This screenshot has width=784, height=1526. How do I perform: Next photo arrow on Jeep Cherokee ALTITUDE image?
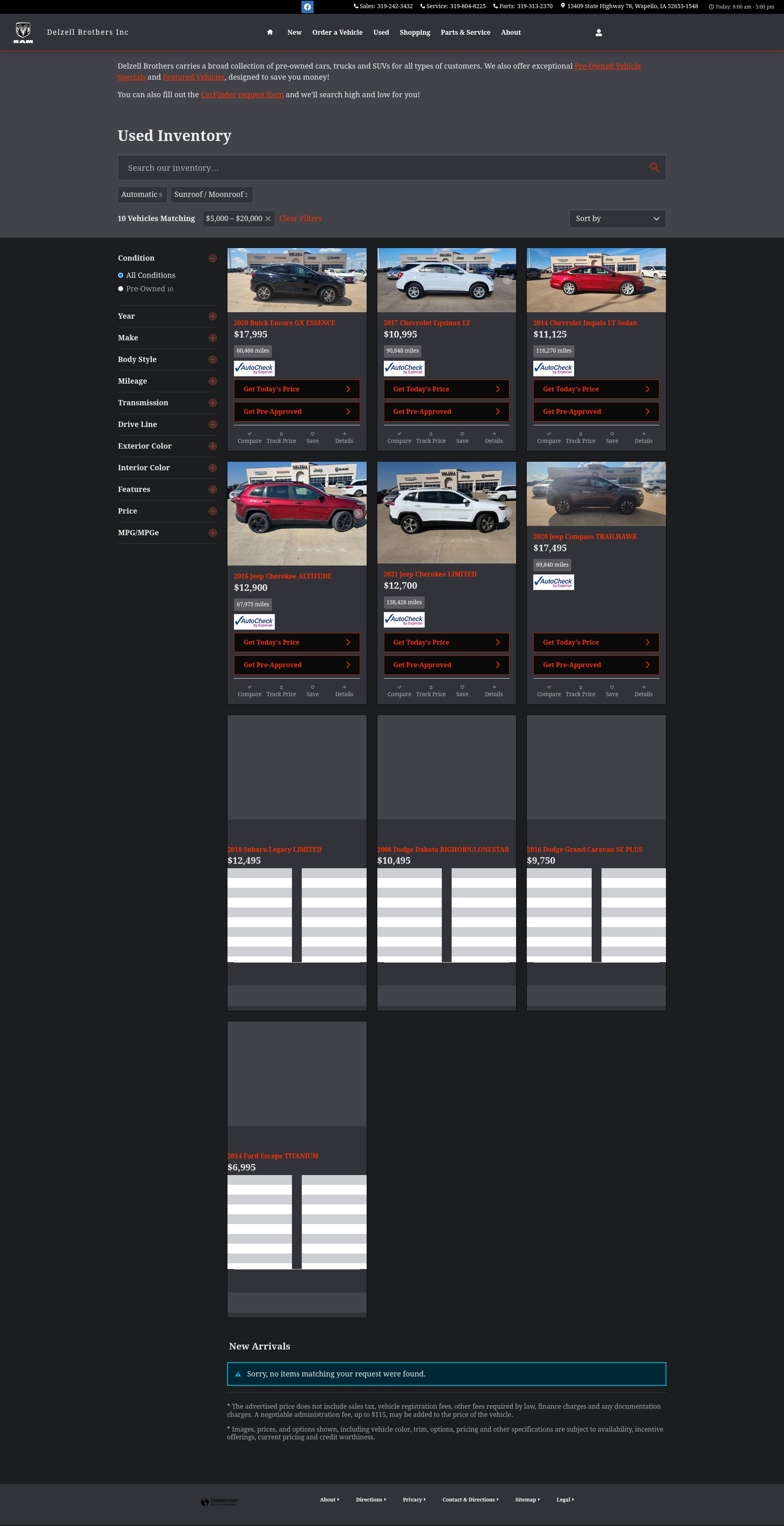[358, 514]
